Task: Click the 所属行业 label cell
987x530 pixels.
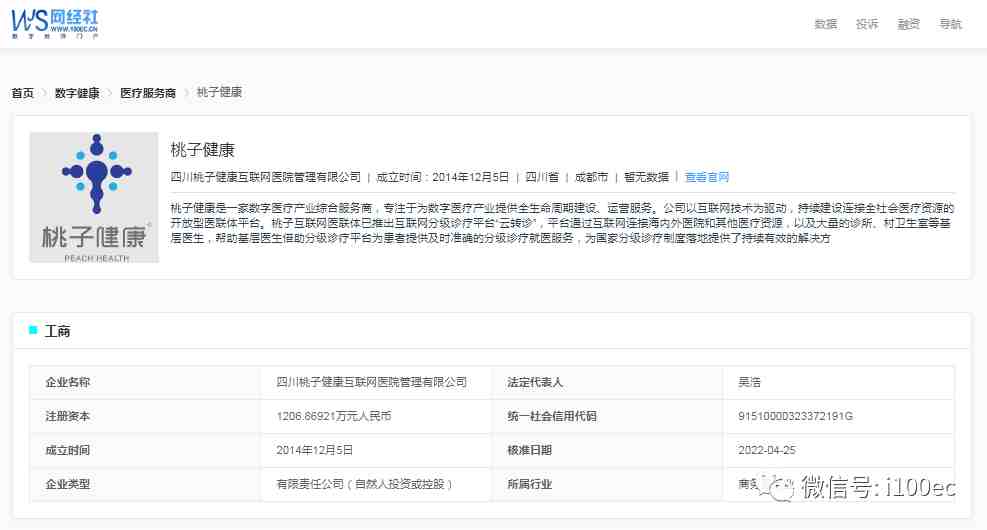Action: [607, 484]
